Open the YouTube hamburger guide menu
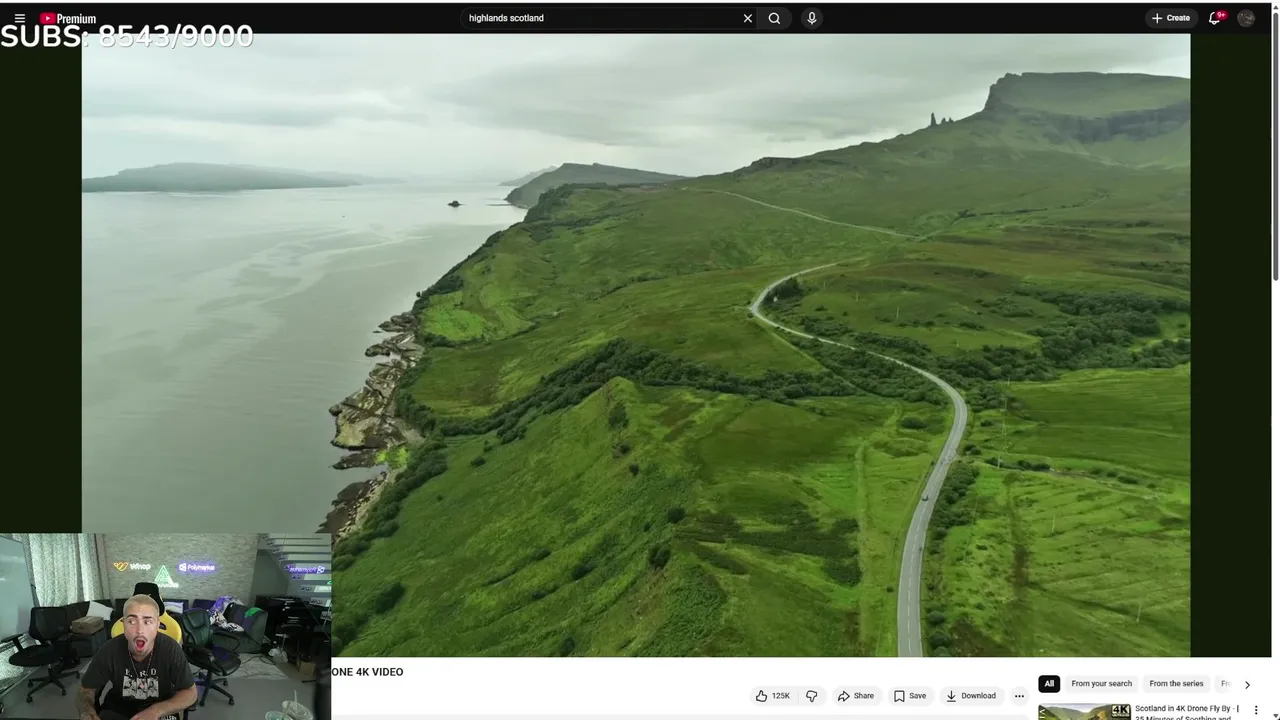1280x720 pixels. 19,18
